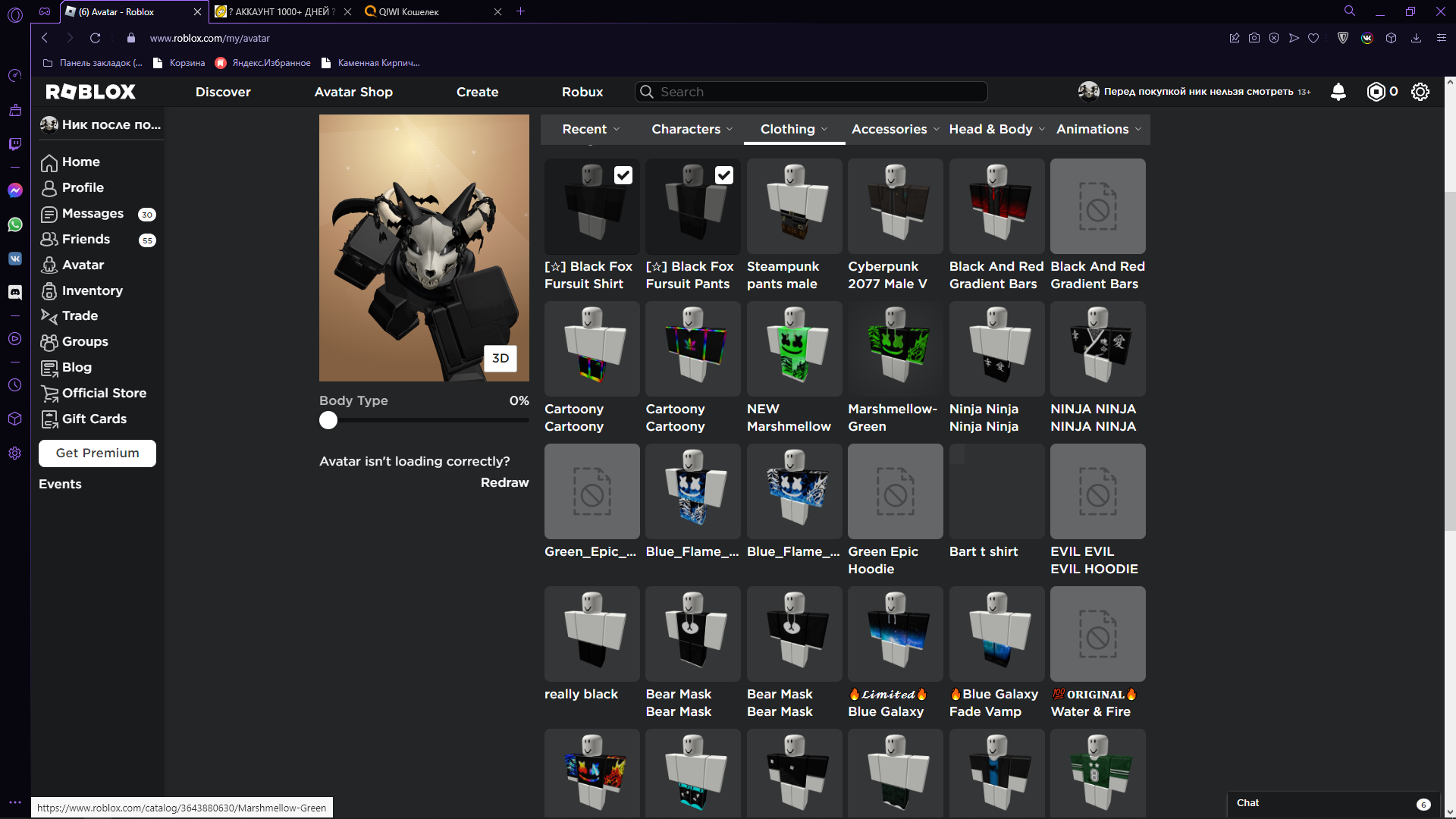Open the Discover menu
Image resolution: width=1456 pixels, height=819 pixels.
(223, 92)
